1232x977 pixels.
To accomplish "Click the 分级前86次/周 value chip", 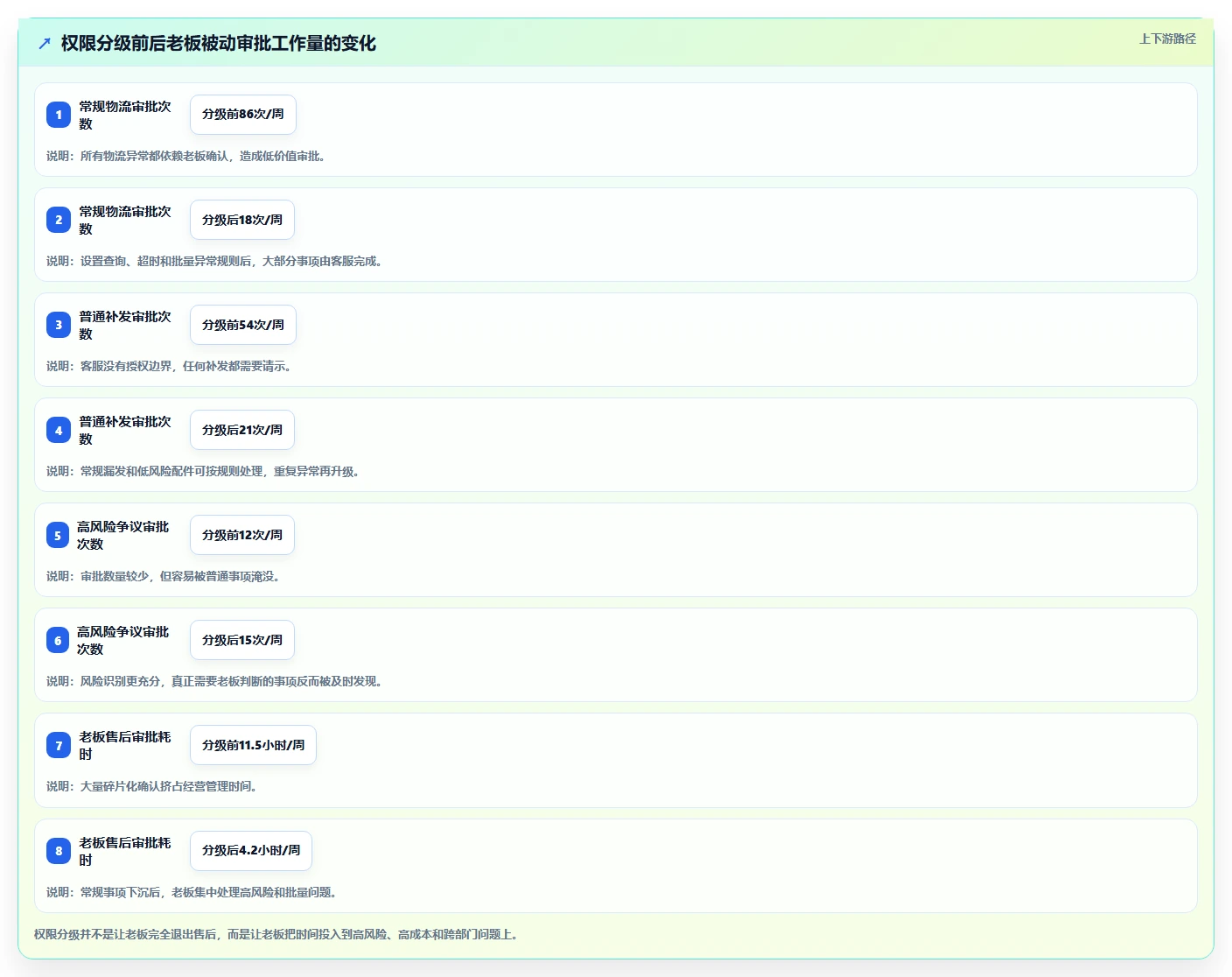I will point(243,115).
